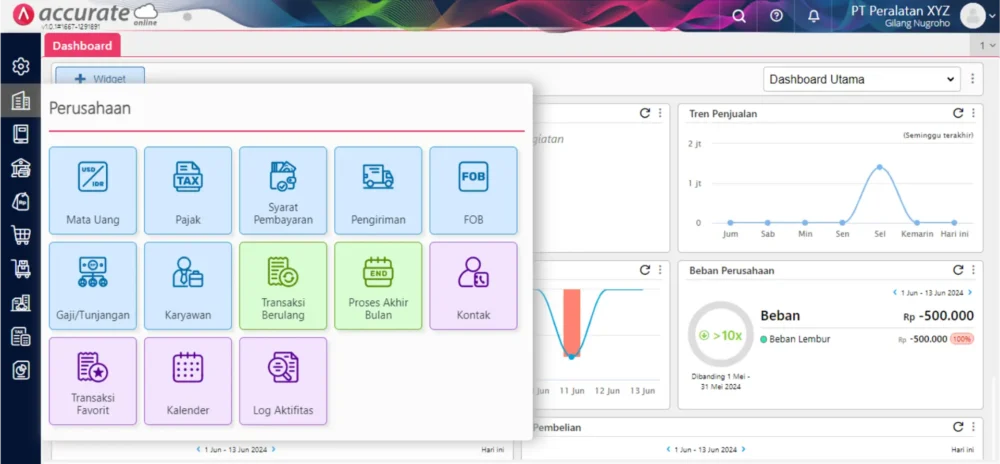Screen dimensions: 1000x464
Task: Open the Pajak tax tile
Action: pyautogui.click(x=188, y=191)
